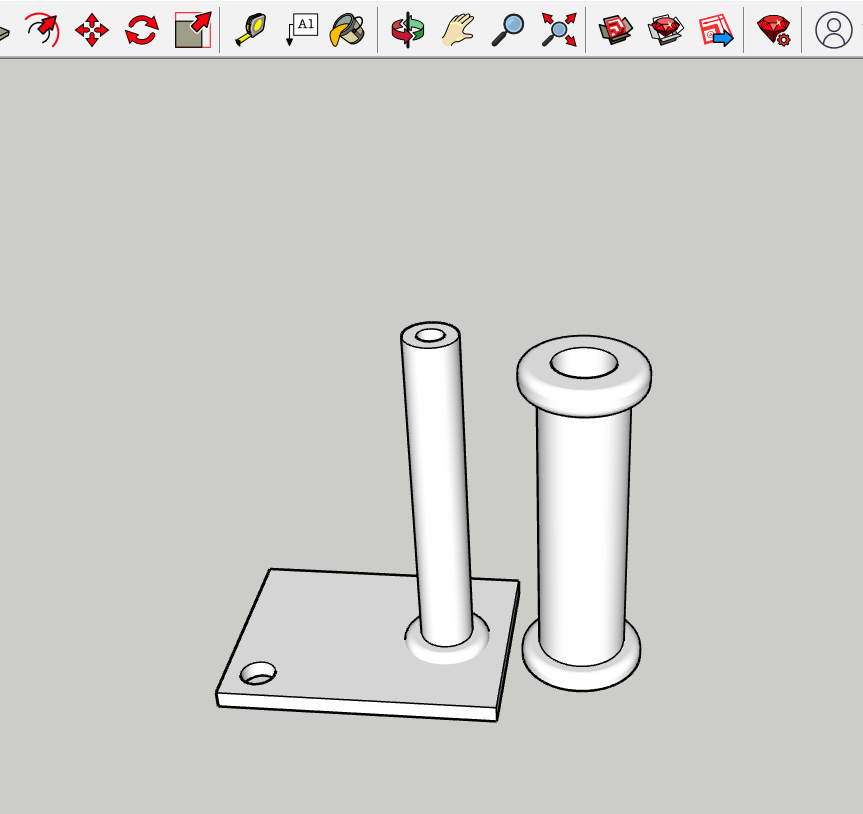
Task: Open the 3D Warehouse
Action: coord(615,30)
